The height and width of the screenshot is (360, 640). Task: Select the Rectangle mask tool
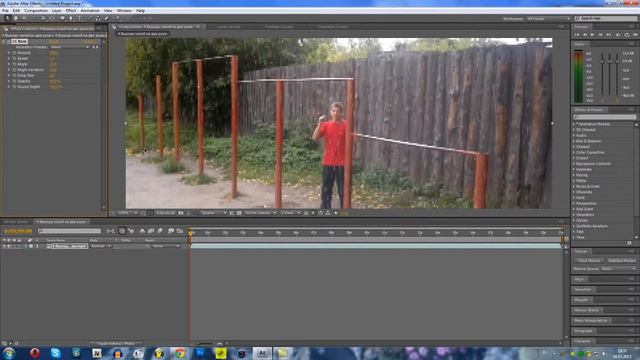62,18
